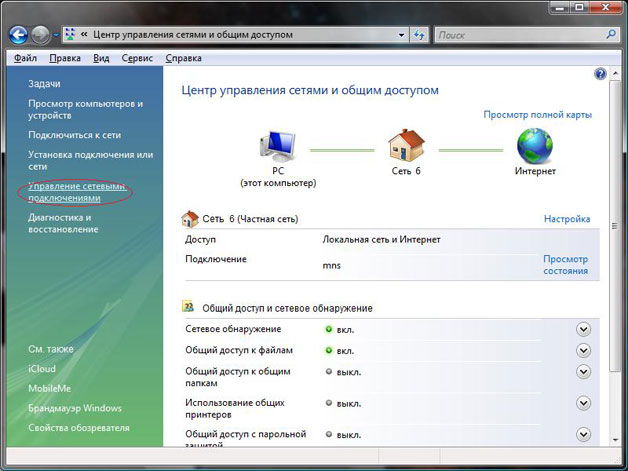The image size is (628, 471).
Task: Click in the Поиск search field
Action: (x=518, y=36)
